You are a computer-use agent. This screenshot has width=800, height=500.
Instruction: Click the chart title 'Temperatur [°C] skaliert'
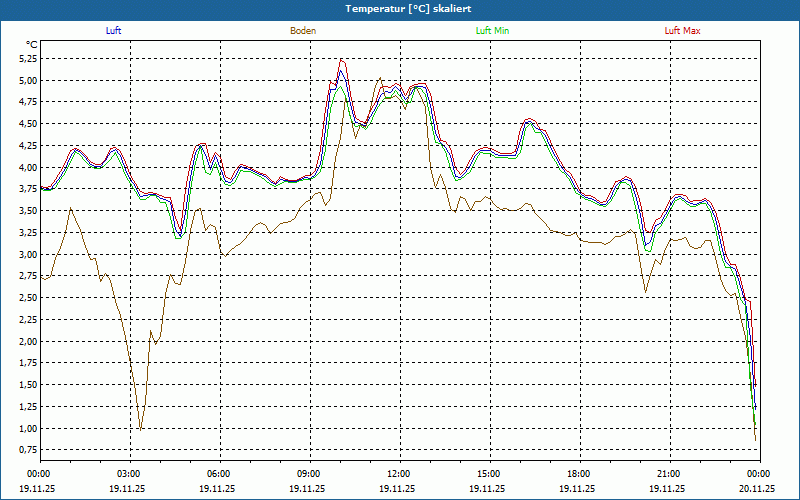coord(399,8)
